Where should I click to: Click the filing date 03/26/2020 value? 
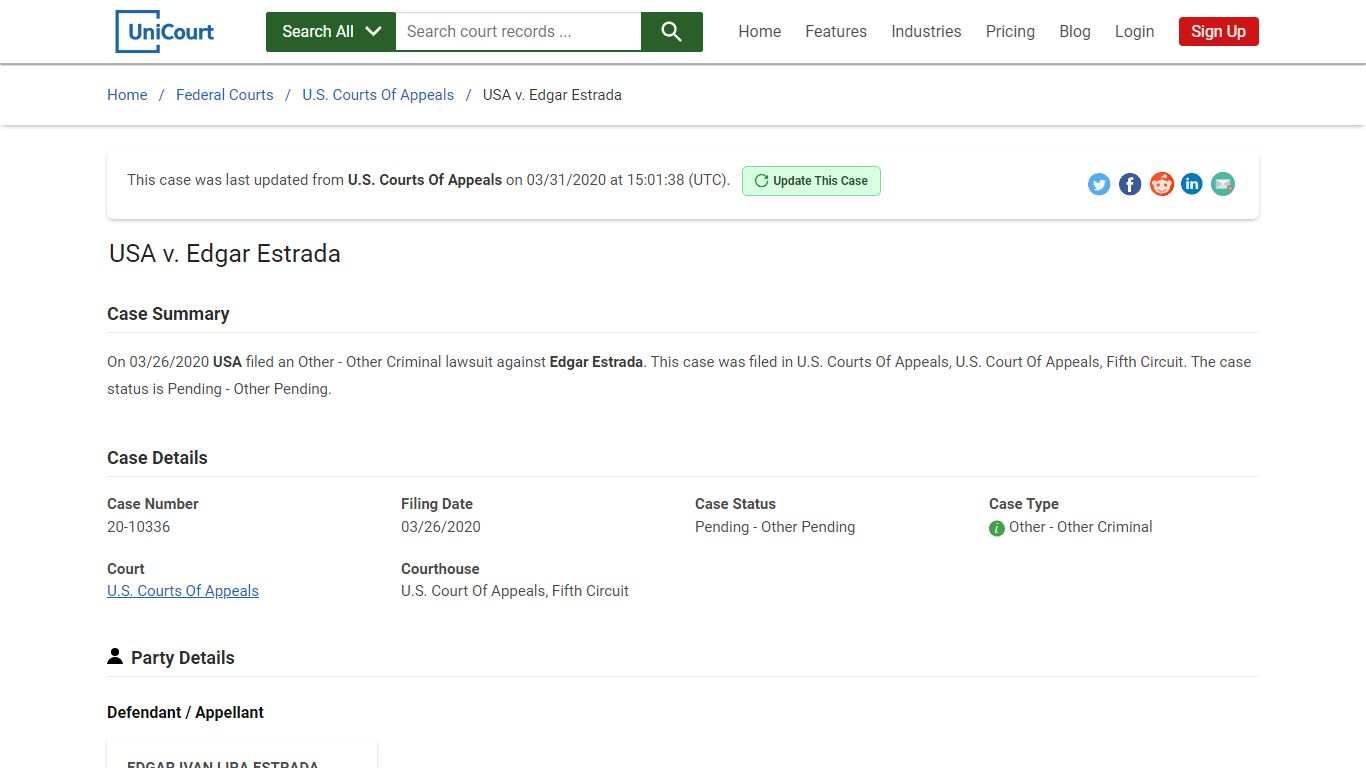441,527
